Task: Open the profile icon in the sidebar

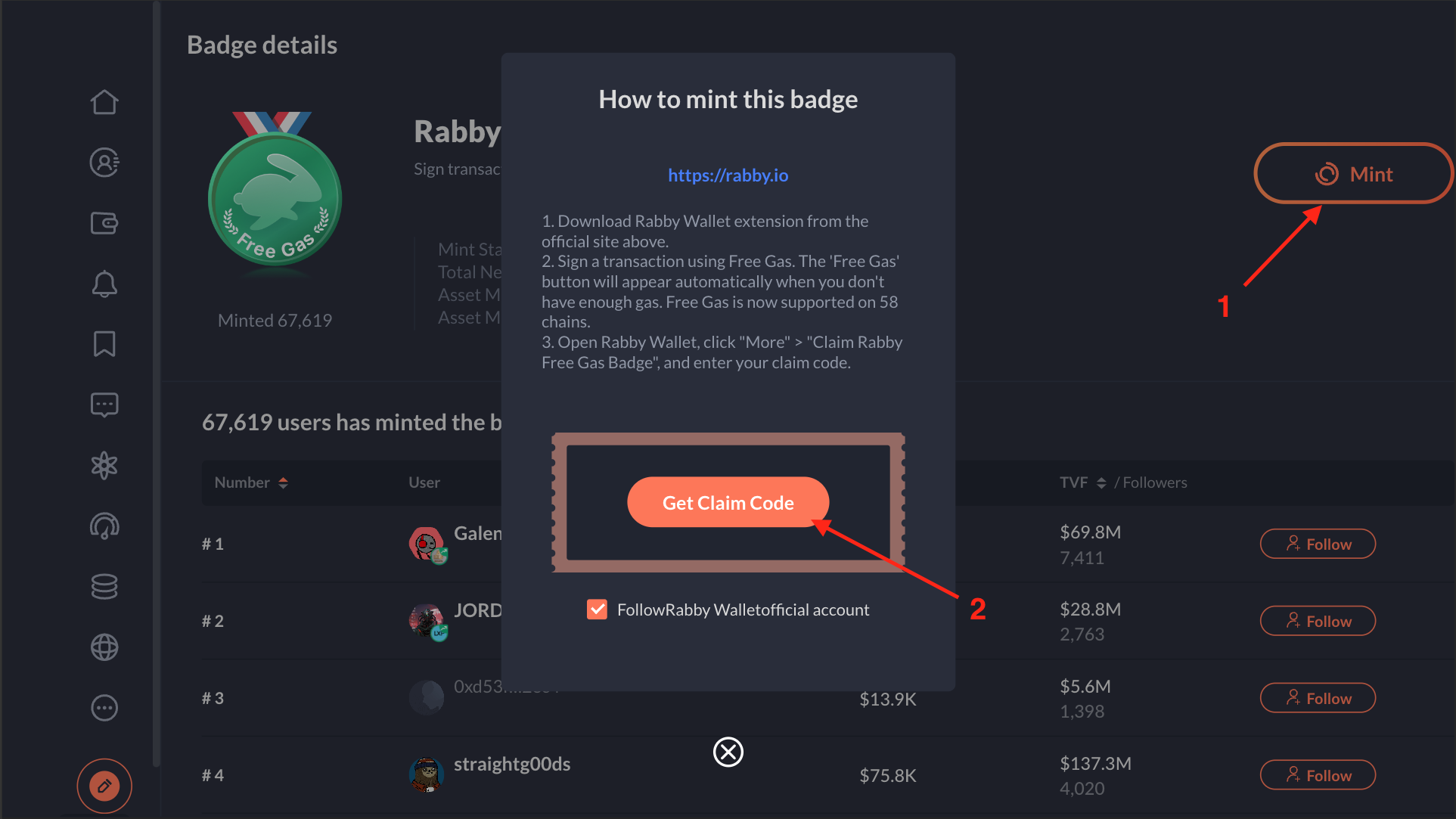Action: point(104,162)
